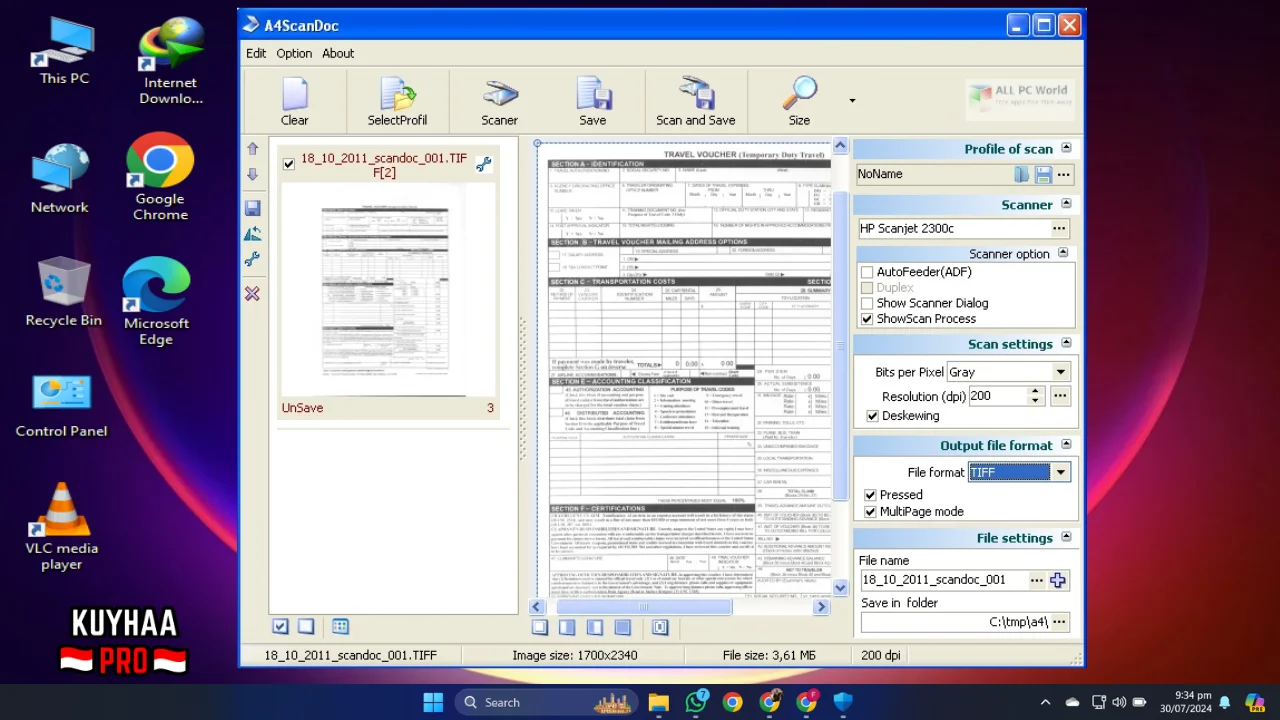1280x720 pixels.
Task: Delete page with the purple X icon
Action: tap(252, 293)
